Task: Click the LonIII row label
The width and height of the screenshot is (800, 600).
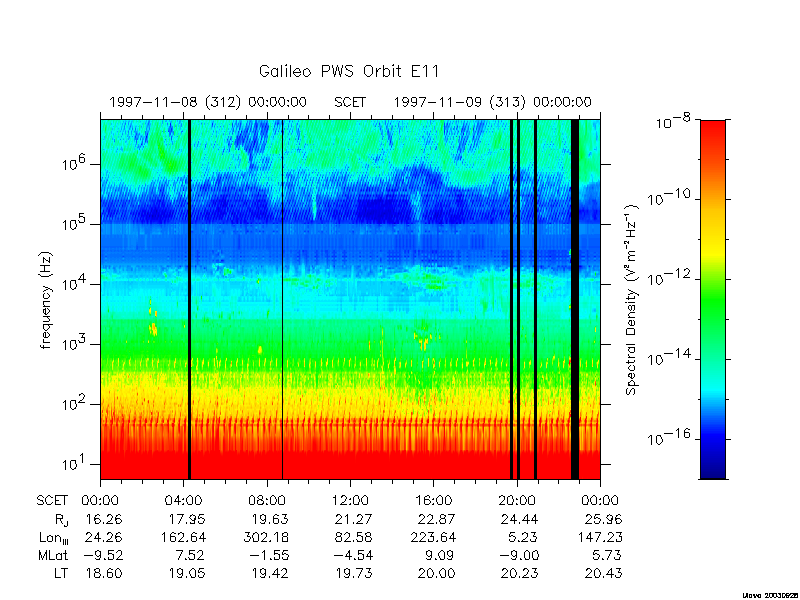Action: [54, 538]
